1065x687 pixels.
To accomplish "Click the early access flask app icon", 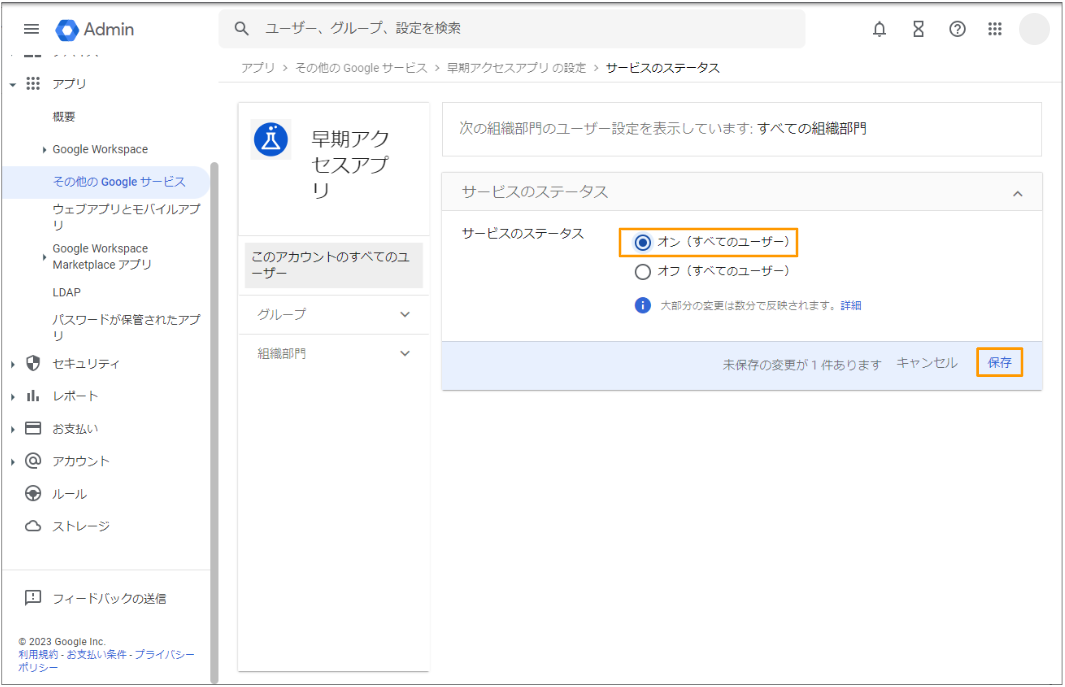I will (271, 140).
